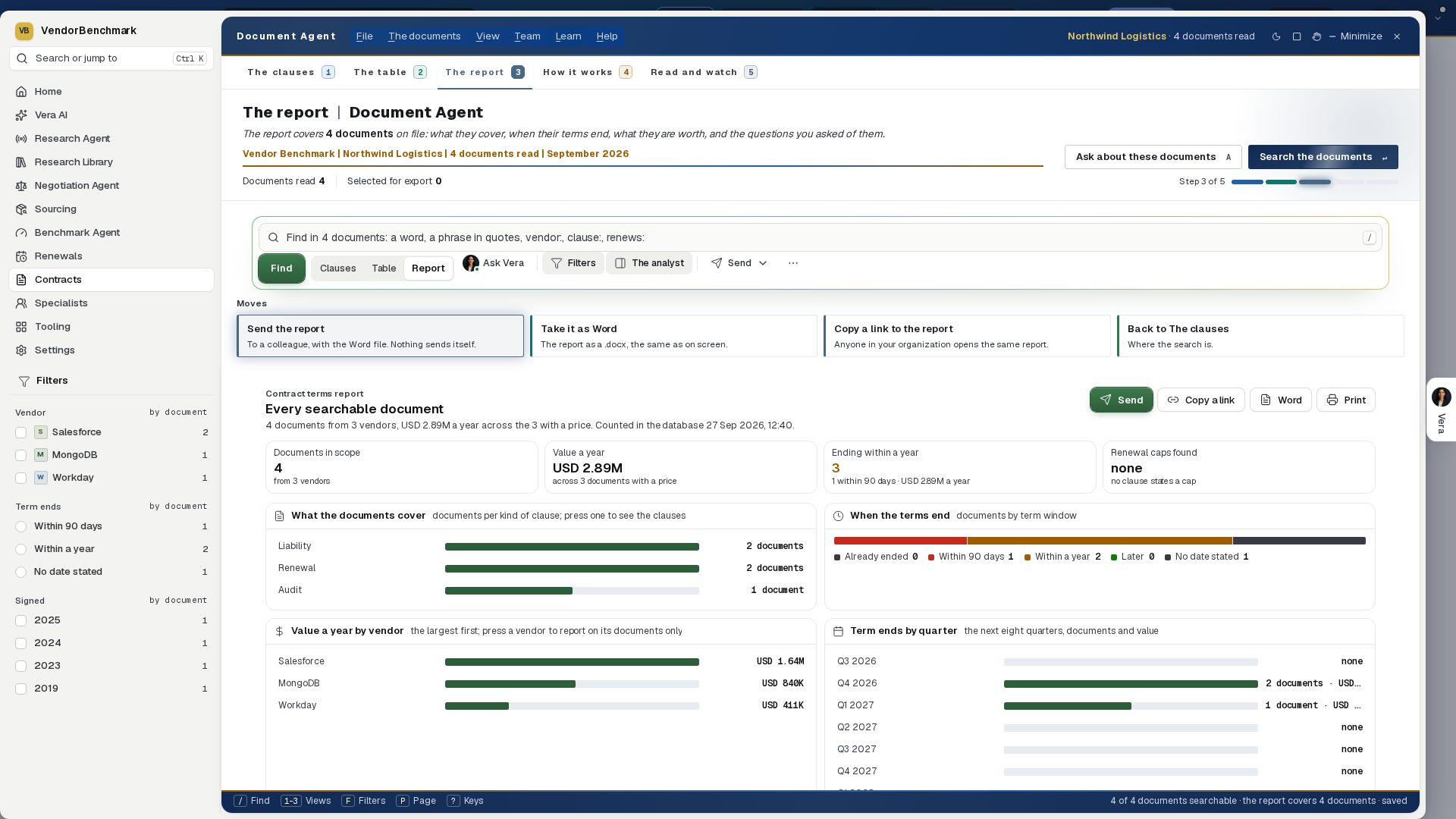1456x819 pixels.
Task: Go to Research Library in the sidebar
Action: [111, 162]
